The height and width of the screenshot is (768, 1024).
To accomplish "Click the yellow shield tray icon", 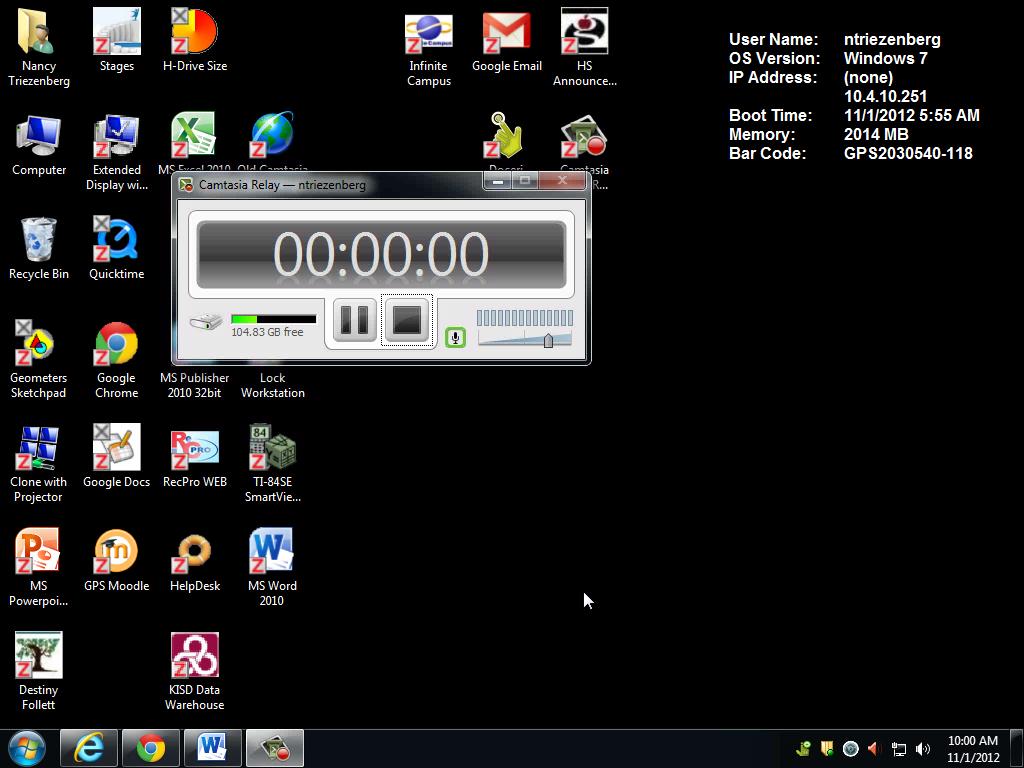I will 827,748.
